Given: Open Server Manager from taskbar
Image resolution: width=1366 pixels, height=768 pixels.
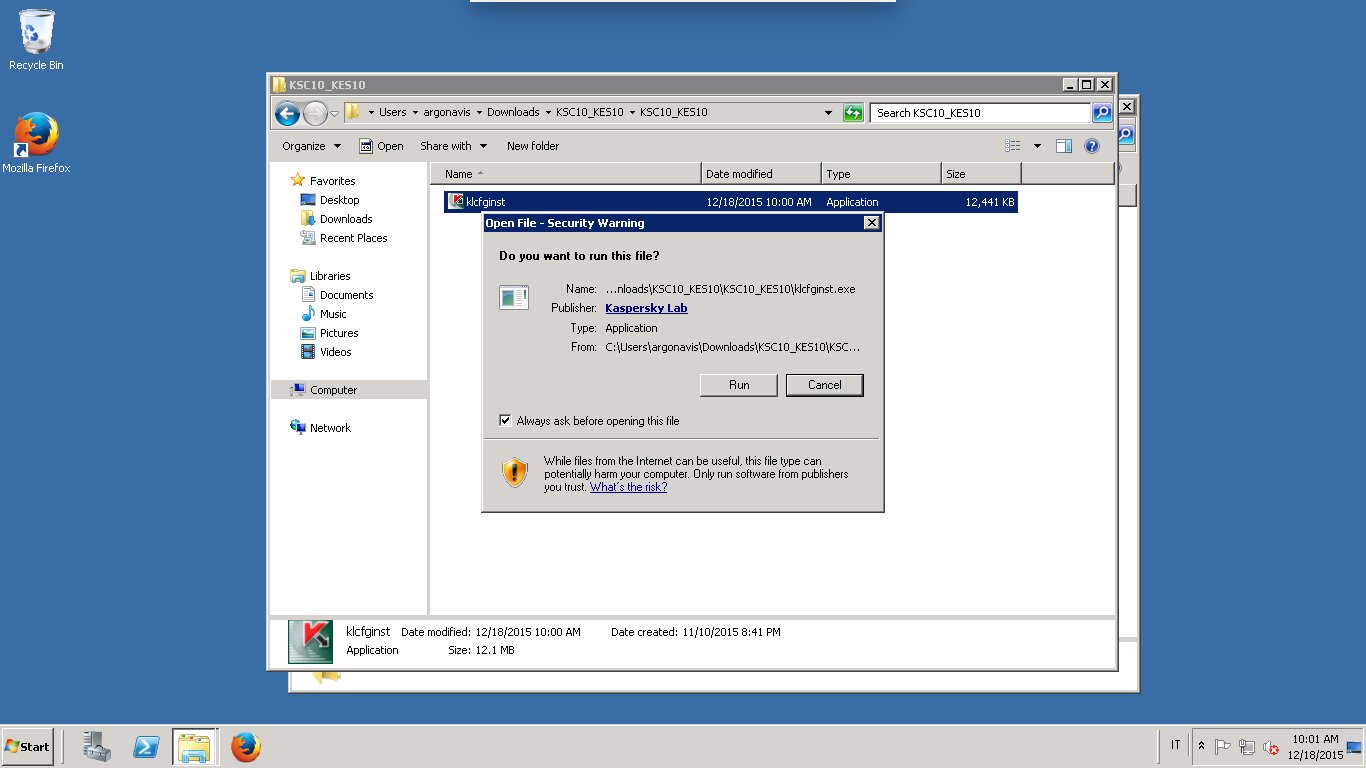Looking at the screenshot, I should (x=97, y=747).
